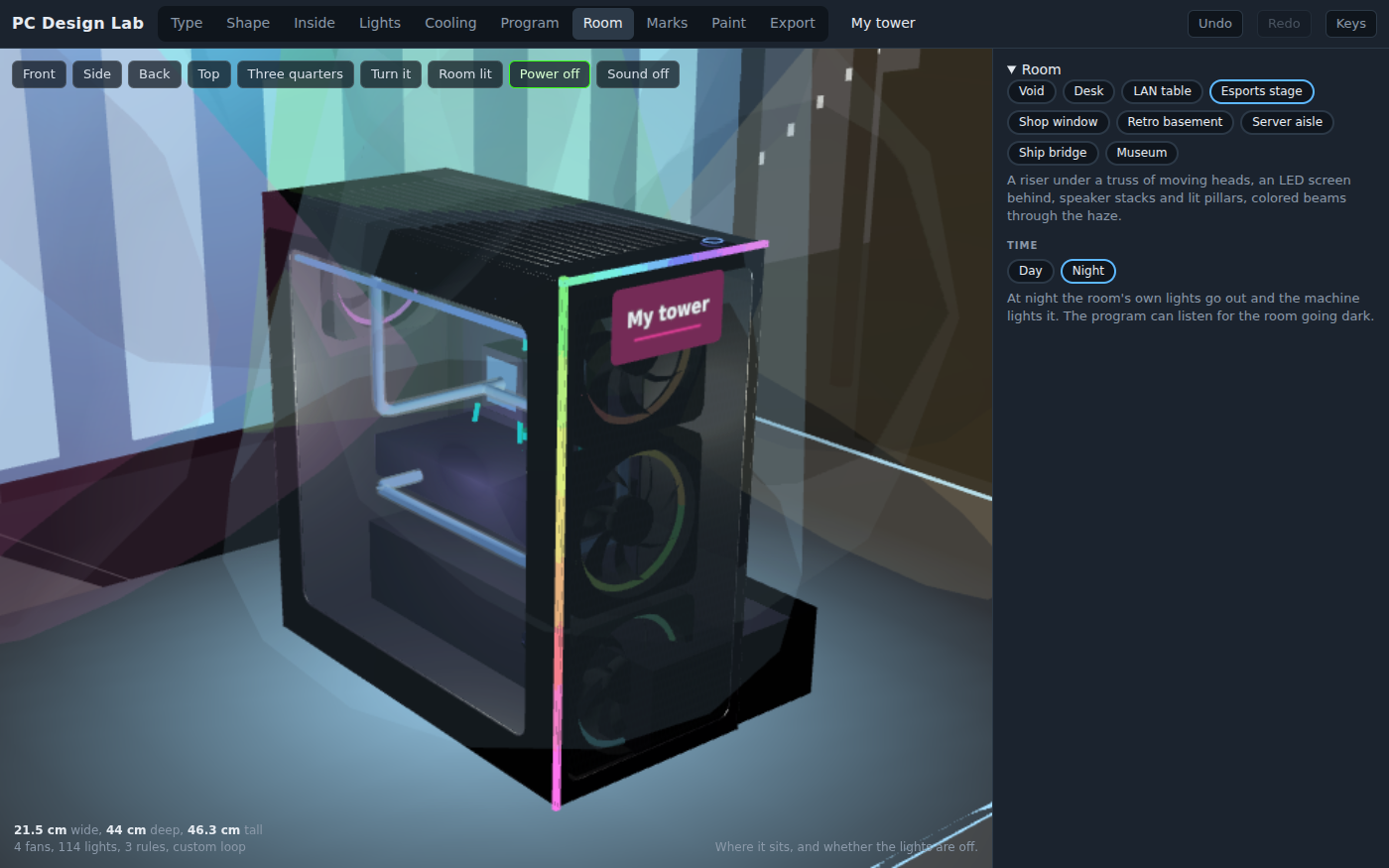This screenshot has width=1389, height=868.
Task: Toggle the Room lit button
Action: pos(465,74)
